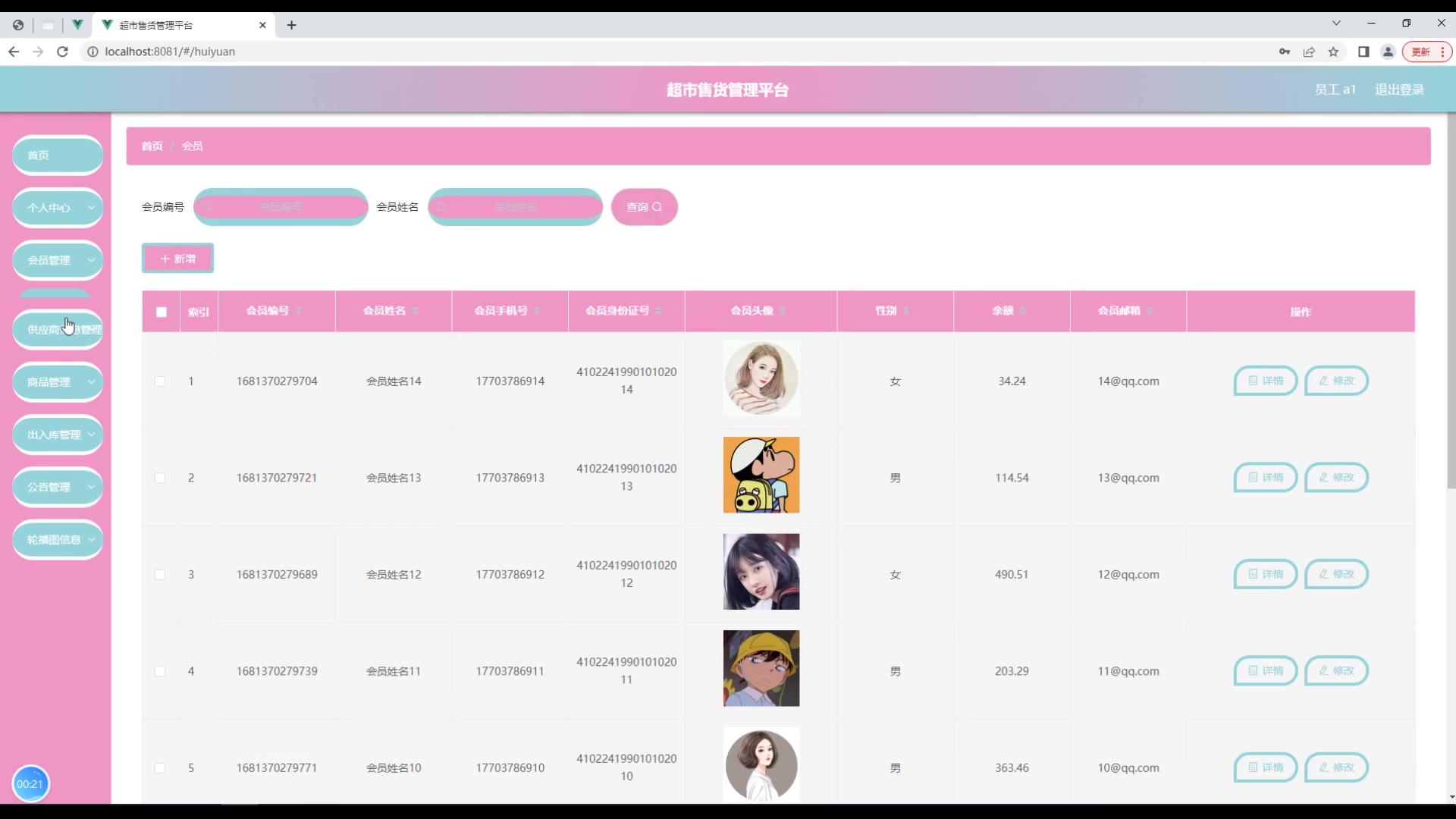The image size is (1456, 819).
Task: Go to 首页 in the sidebar
Action: click(58, 155)
